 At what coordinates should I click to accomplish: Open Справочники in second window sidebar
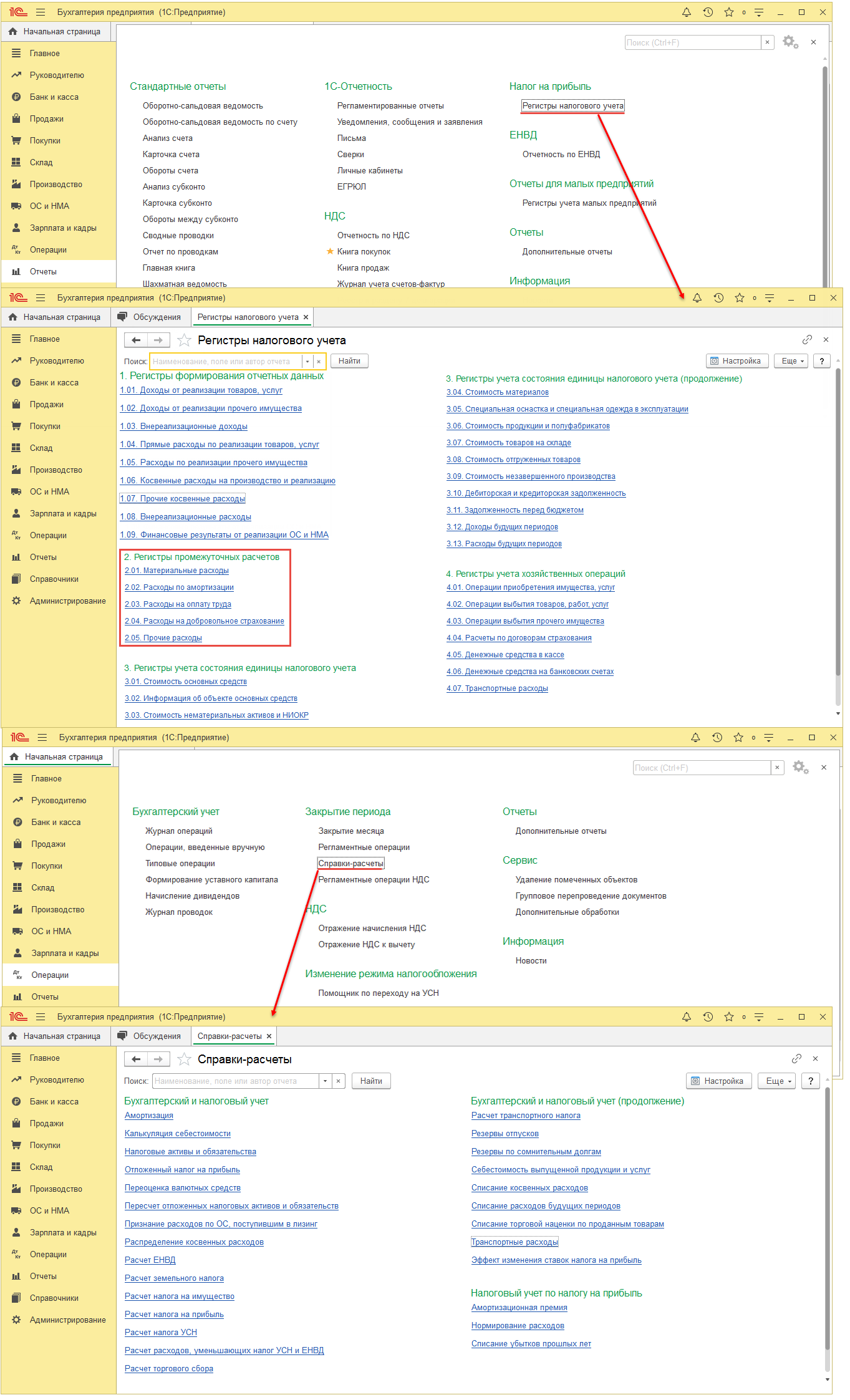coord(59,579)
